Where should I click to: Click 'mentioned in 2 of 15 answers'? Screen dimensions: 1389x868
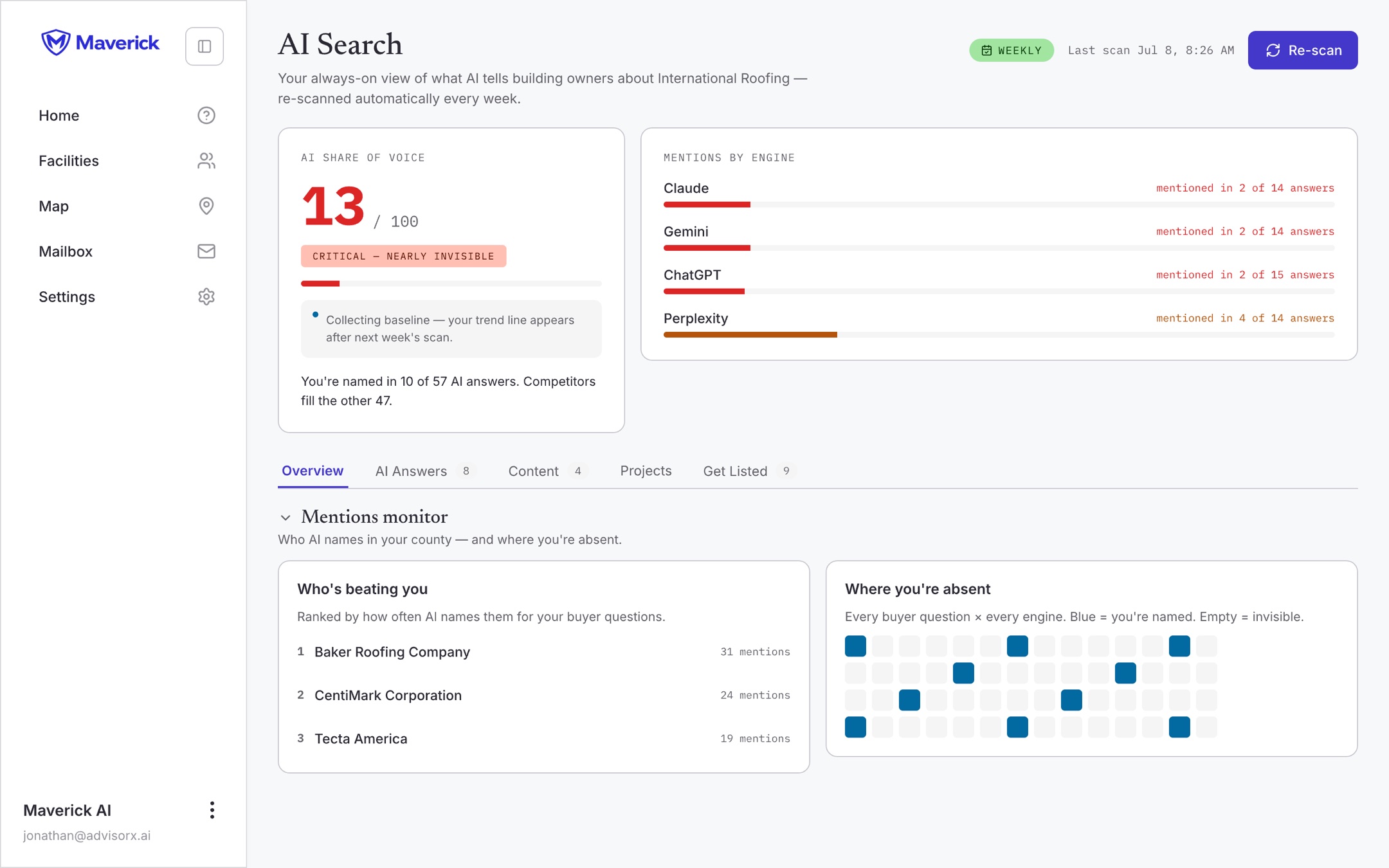1245,275
